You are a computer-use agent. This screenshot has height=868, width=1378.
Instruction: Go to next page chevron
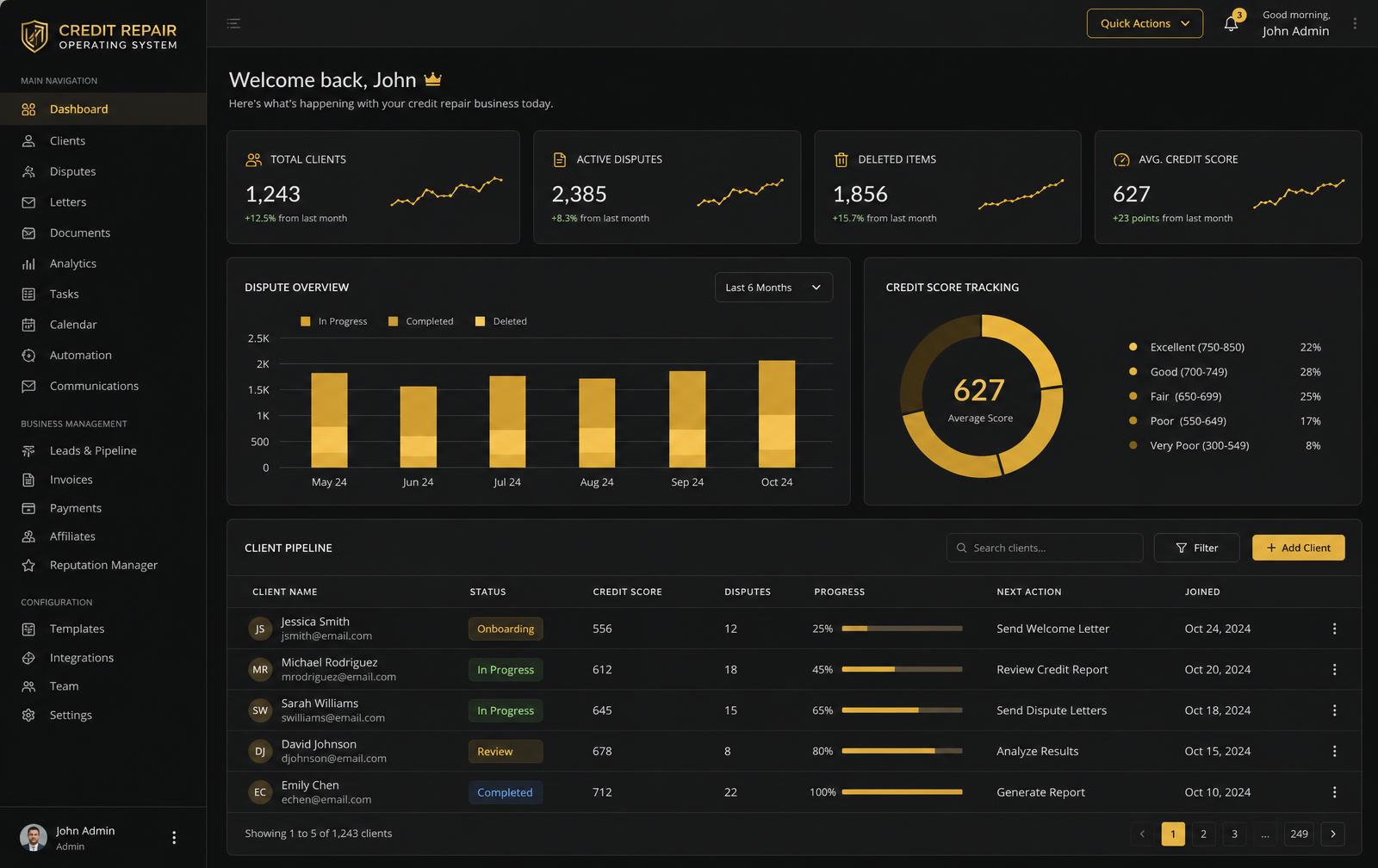[1333, 834]
